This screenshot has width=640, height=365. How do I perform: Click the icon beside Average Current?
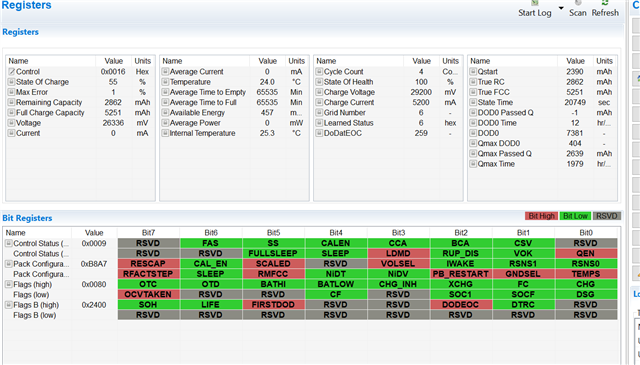click(x=165, y=71)
